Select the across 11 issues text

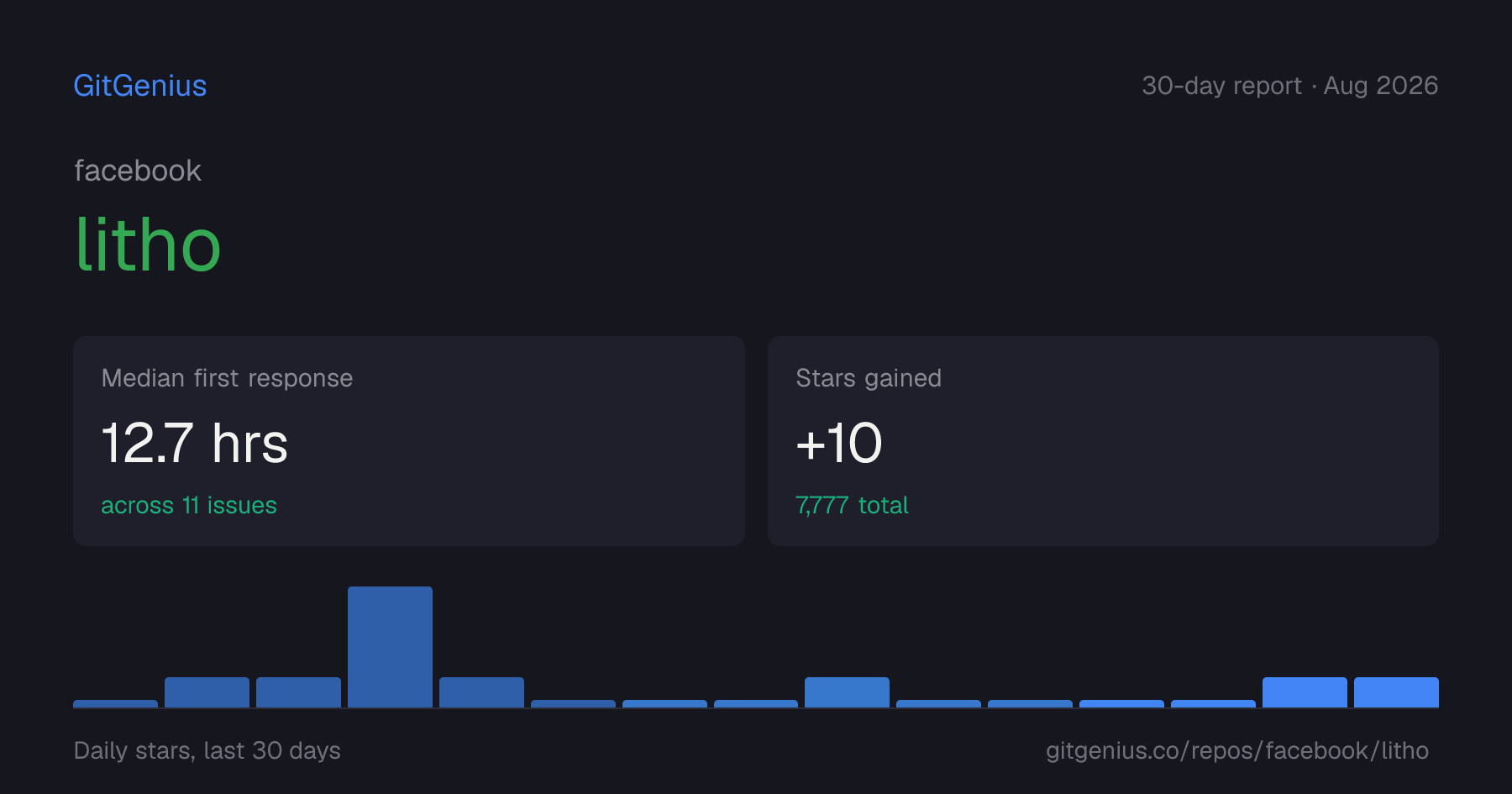[189, 506]
